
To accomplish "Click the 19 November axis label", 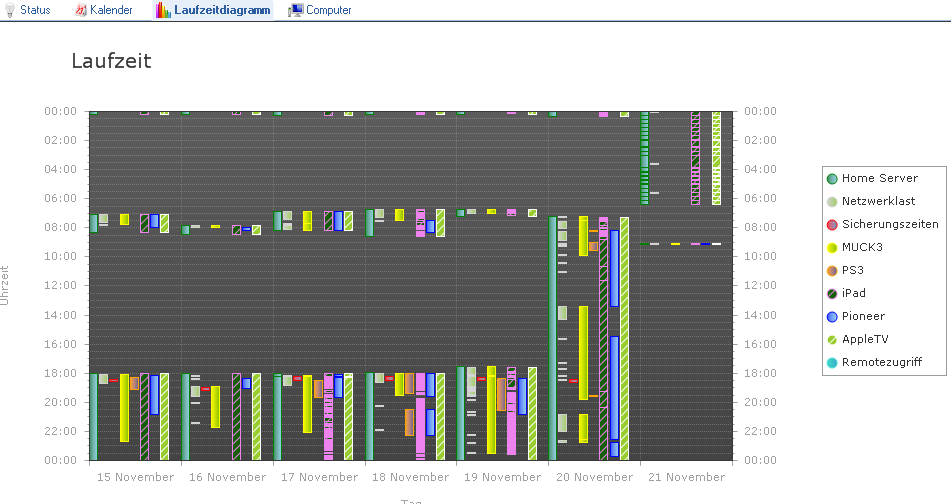I will [502, 477].
